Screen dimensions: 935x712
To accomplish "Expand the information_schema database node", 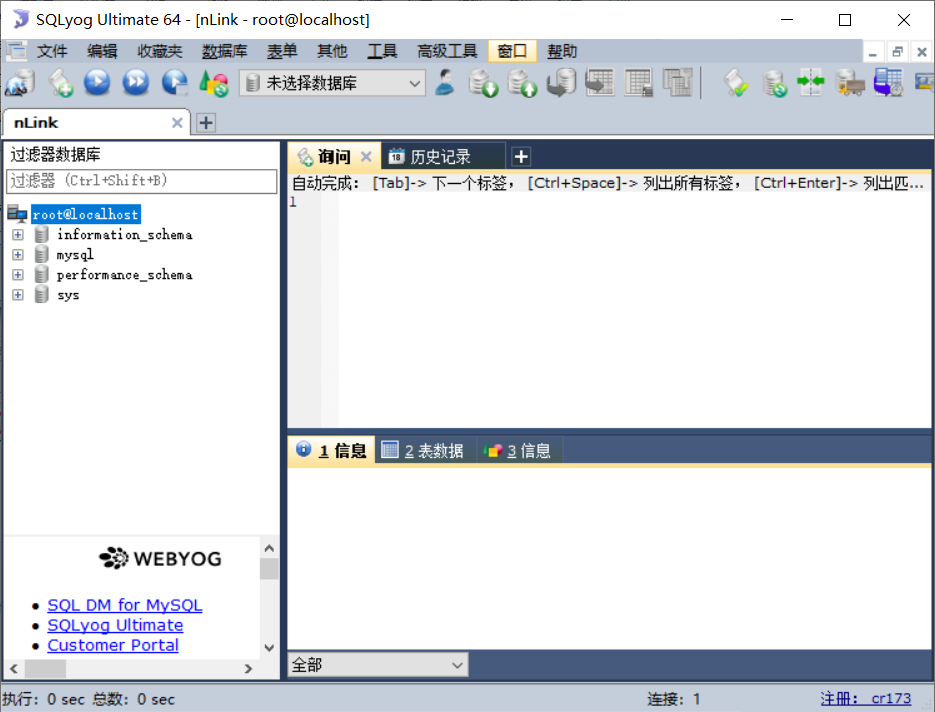I will point(17,234).
